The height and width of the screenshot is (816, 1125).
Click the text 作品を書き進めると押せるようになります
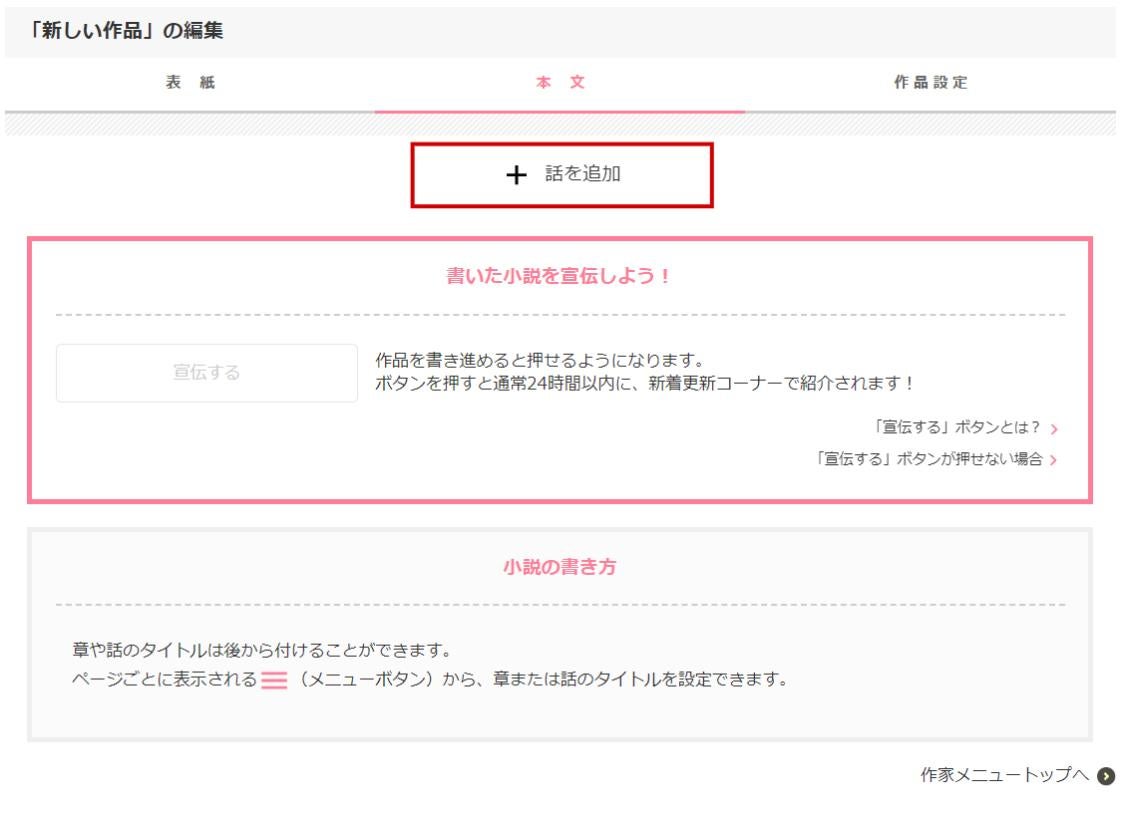tap(539, 361)
